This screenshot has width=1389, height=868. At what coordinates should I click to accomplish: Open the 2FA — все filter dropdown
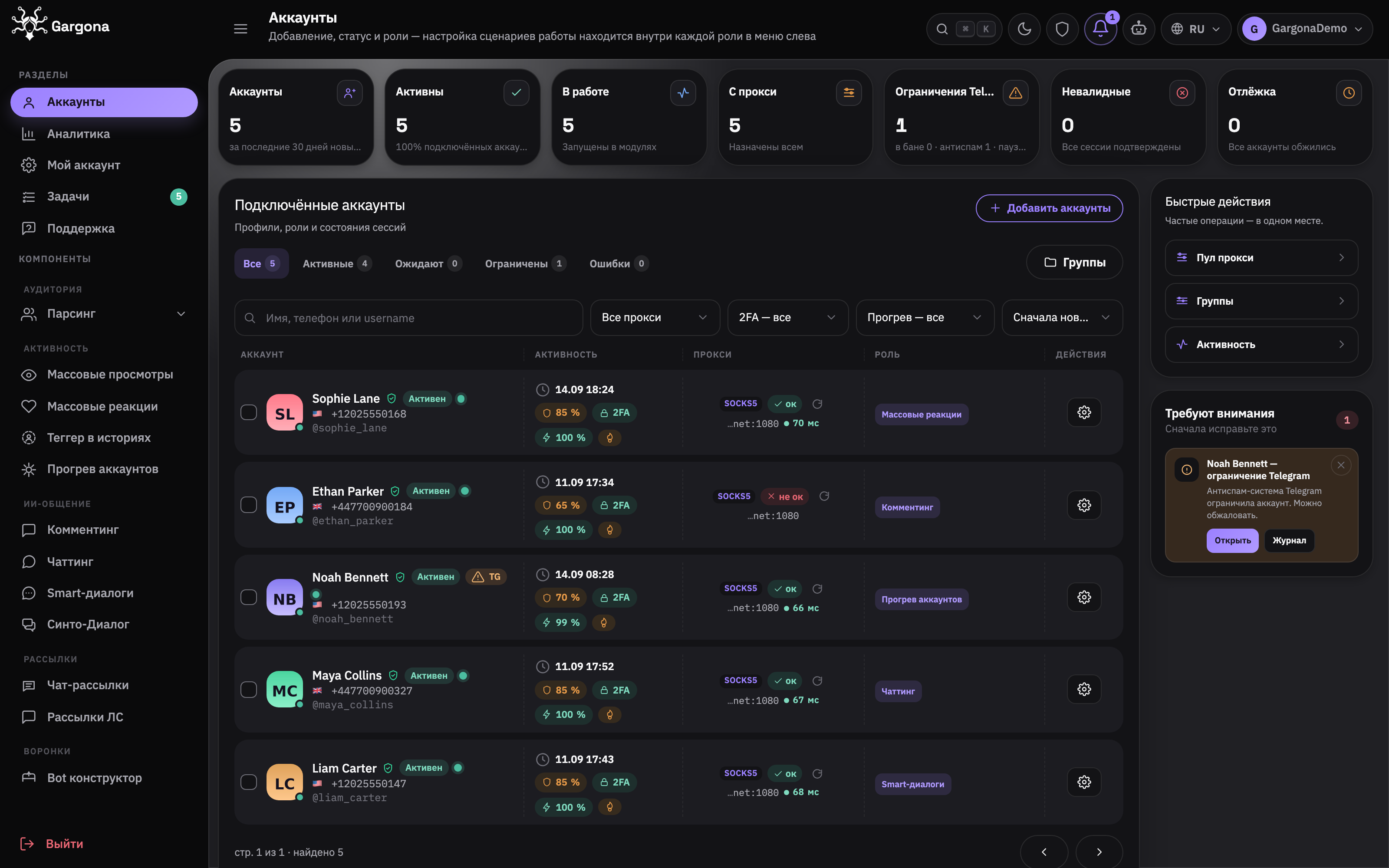[x=787, y=317]
